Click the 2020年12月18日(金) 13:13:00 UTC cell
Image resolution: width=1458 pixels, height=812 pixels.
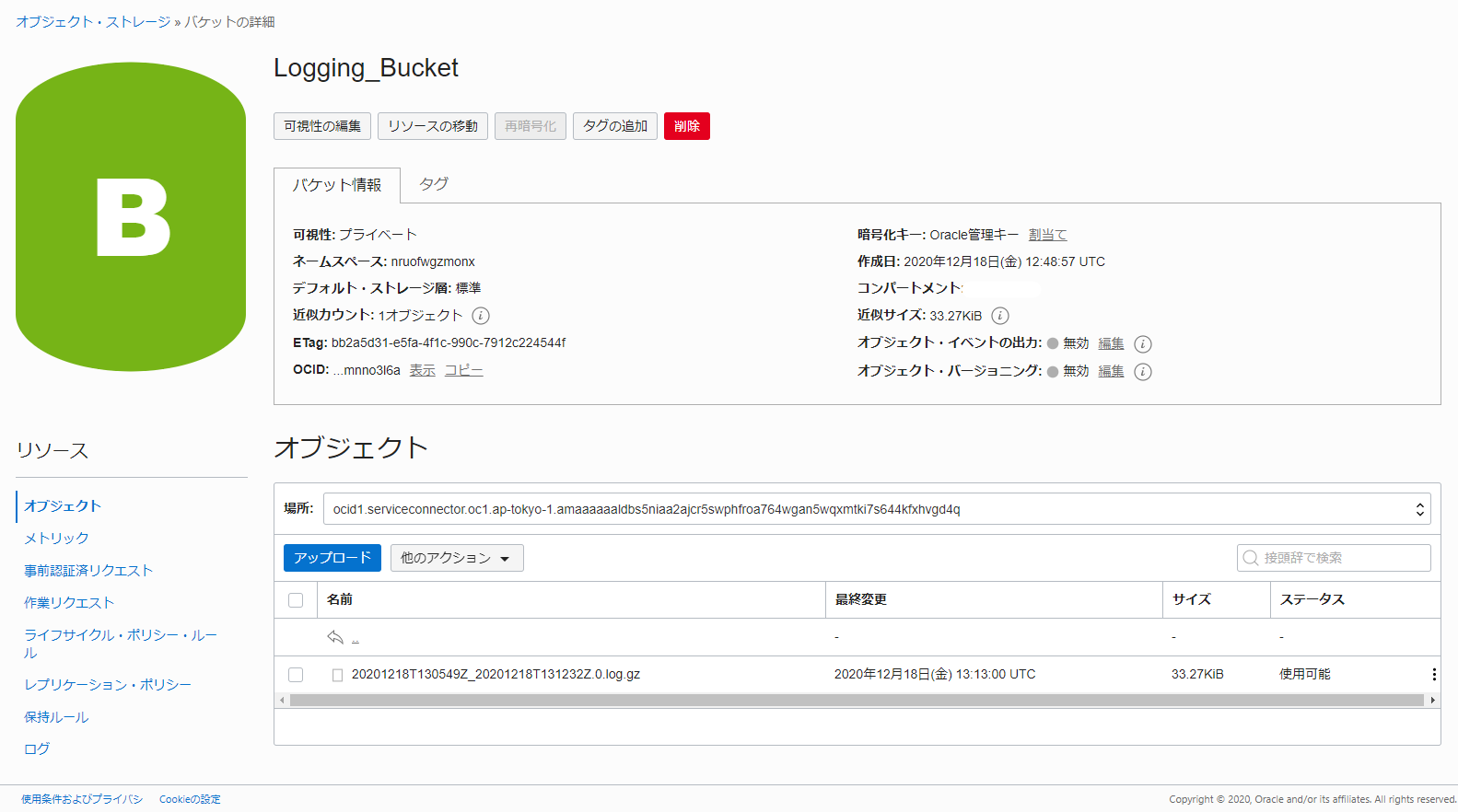point(935,675)
